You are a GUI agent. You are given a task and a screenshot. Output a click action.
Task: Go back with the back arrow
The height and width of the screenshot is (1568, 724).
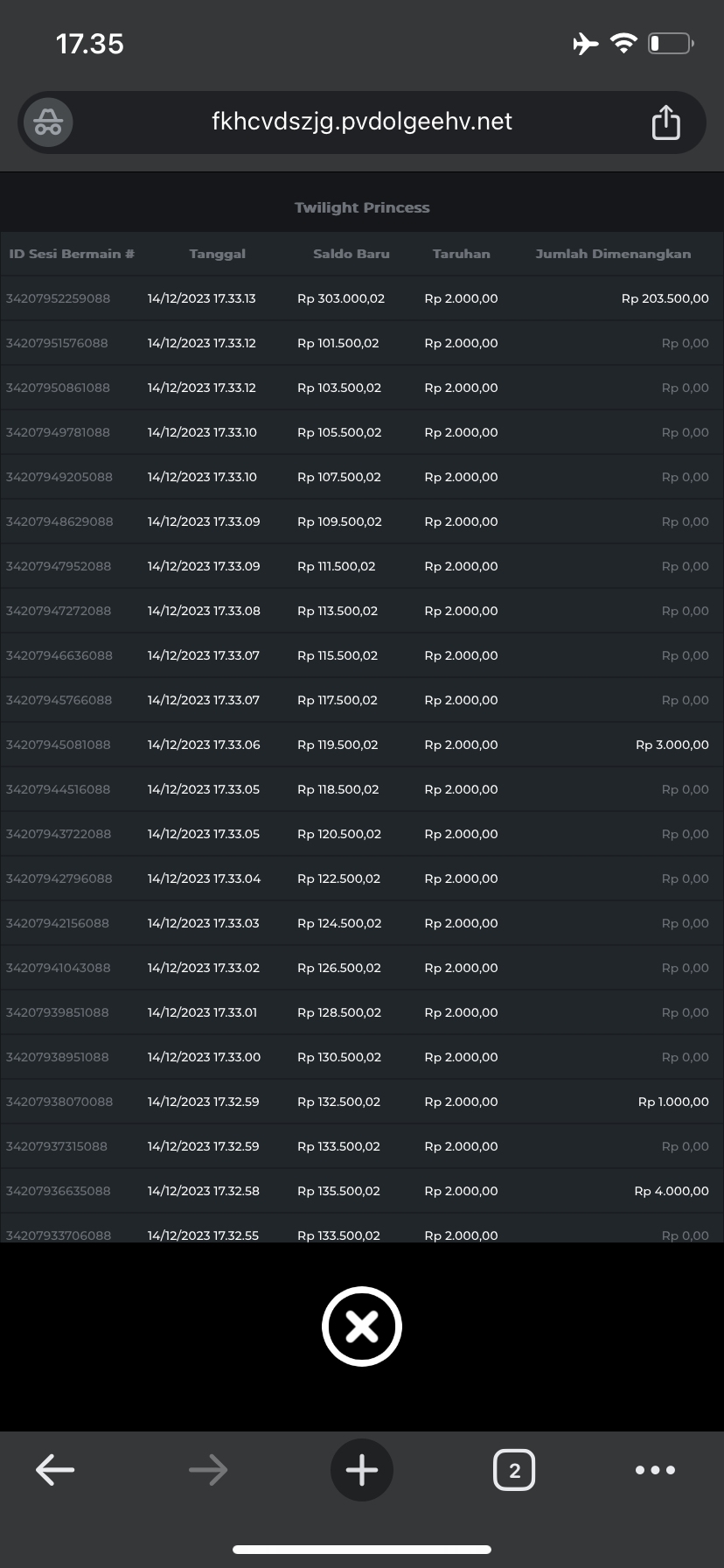tap(55, 1470)
